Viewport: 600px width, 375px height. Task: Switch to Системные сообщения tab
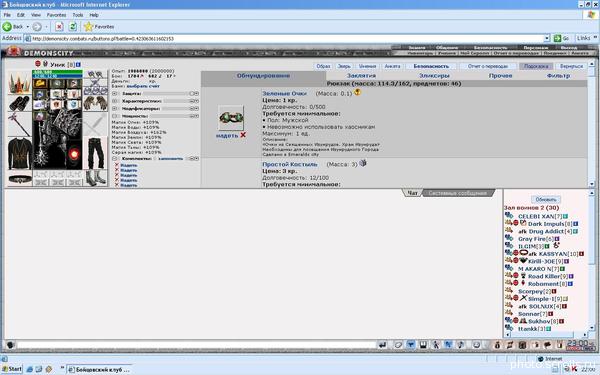(457, 193)
